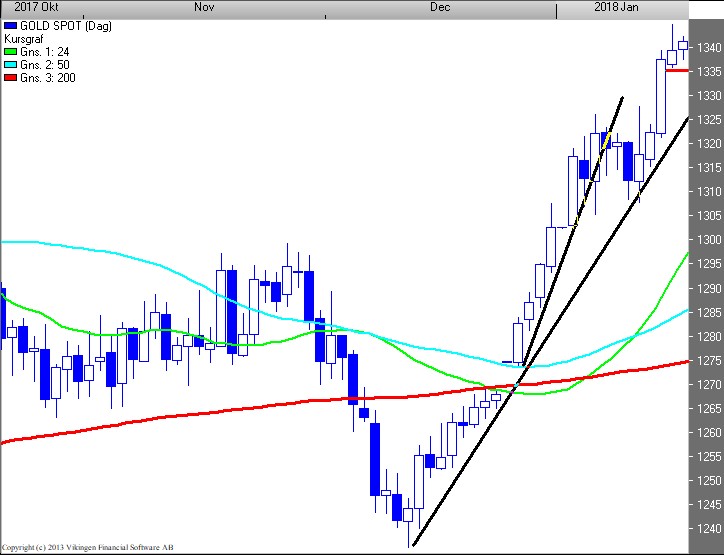724x555 pixels.
Task: Select the 'Gns. 3: 200' label
Action: point(48,78)
